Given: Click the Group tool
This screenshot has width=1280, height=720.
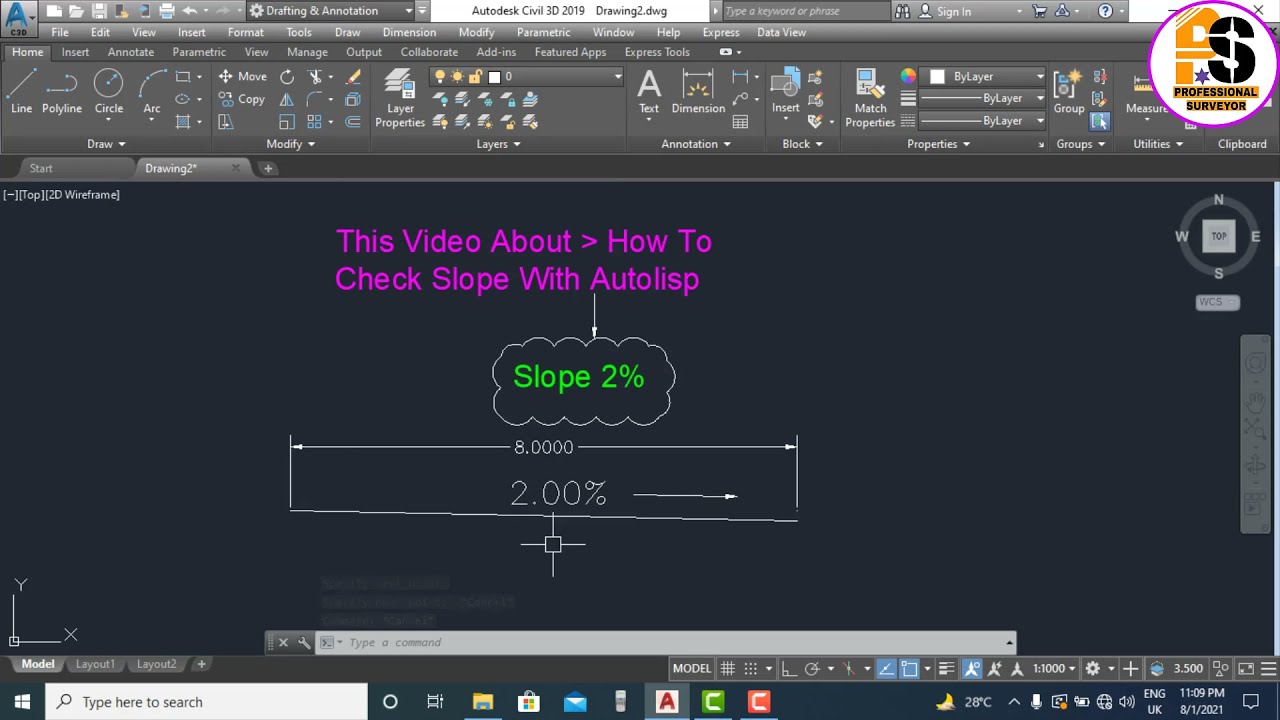Looking at the screenshot, I should pyautogui.click(x=1068, y=93).
